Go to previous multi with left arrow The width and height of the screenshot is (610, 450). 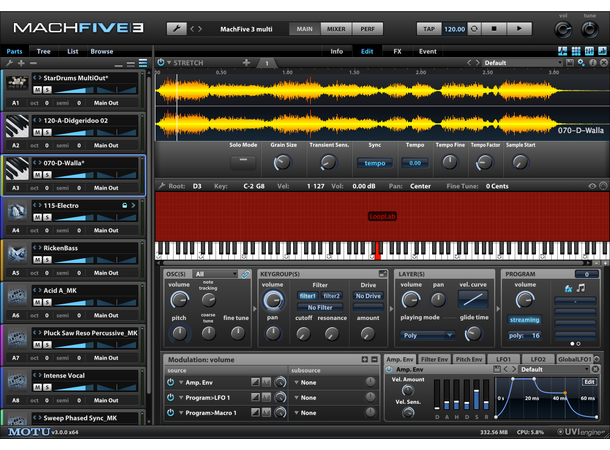pos(192,29)
